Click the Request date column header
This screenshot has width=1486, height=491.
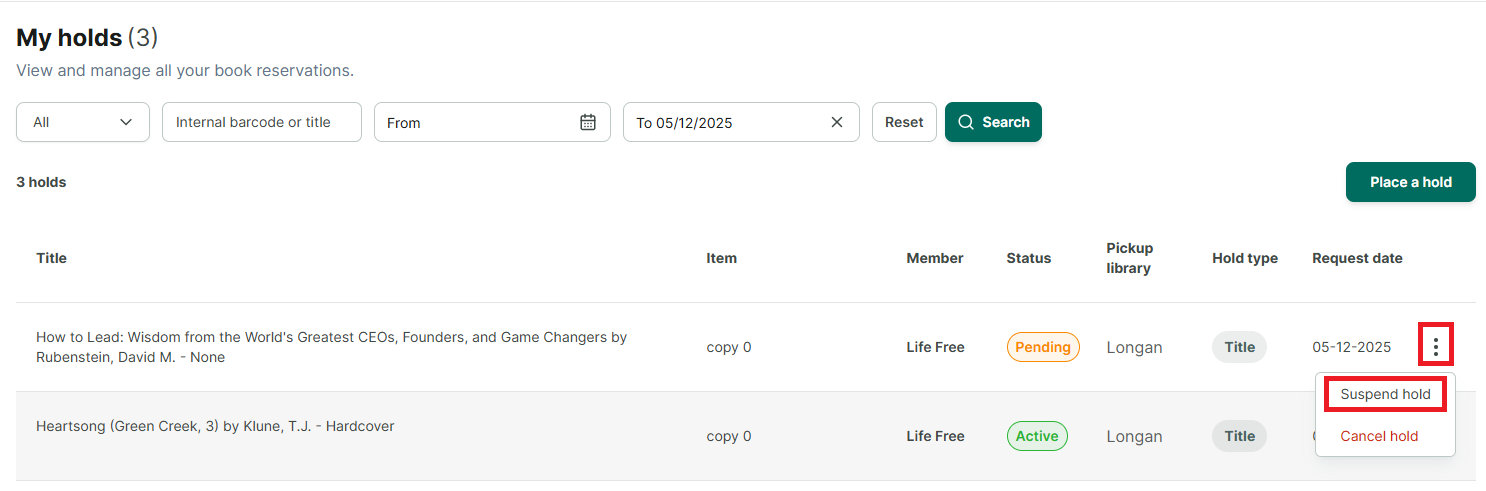click(x=1357, y=258)
